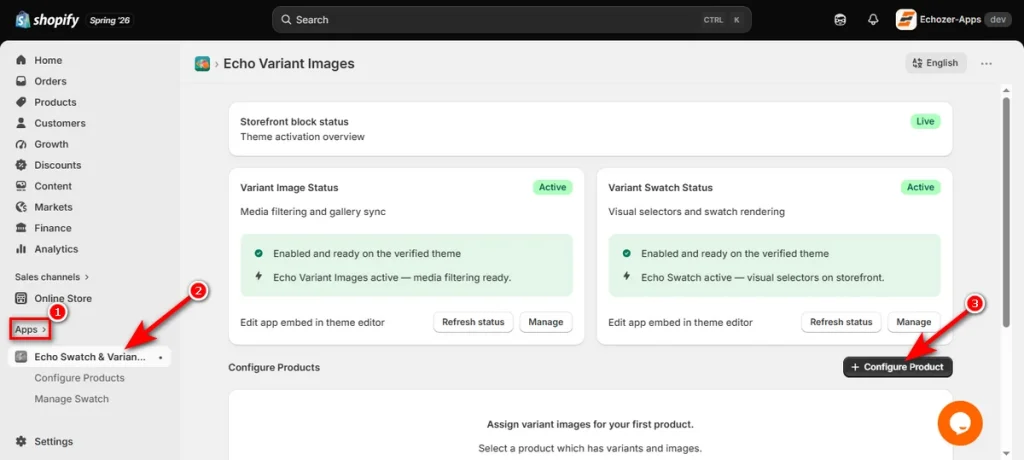The image size is (1024, 460).
Task: Click the Products tag icon
Action: click(21, 102)
